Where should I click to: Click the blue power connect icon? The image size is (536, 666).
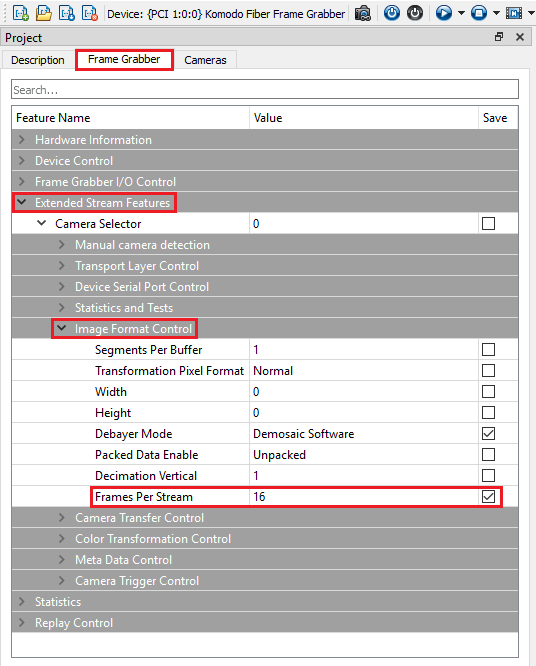point(392,13)
